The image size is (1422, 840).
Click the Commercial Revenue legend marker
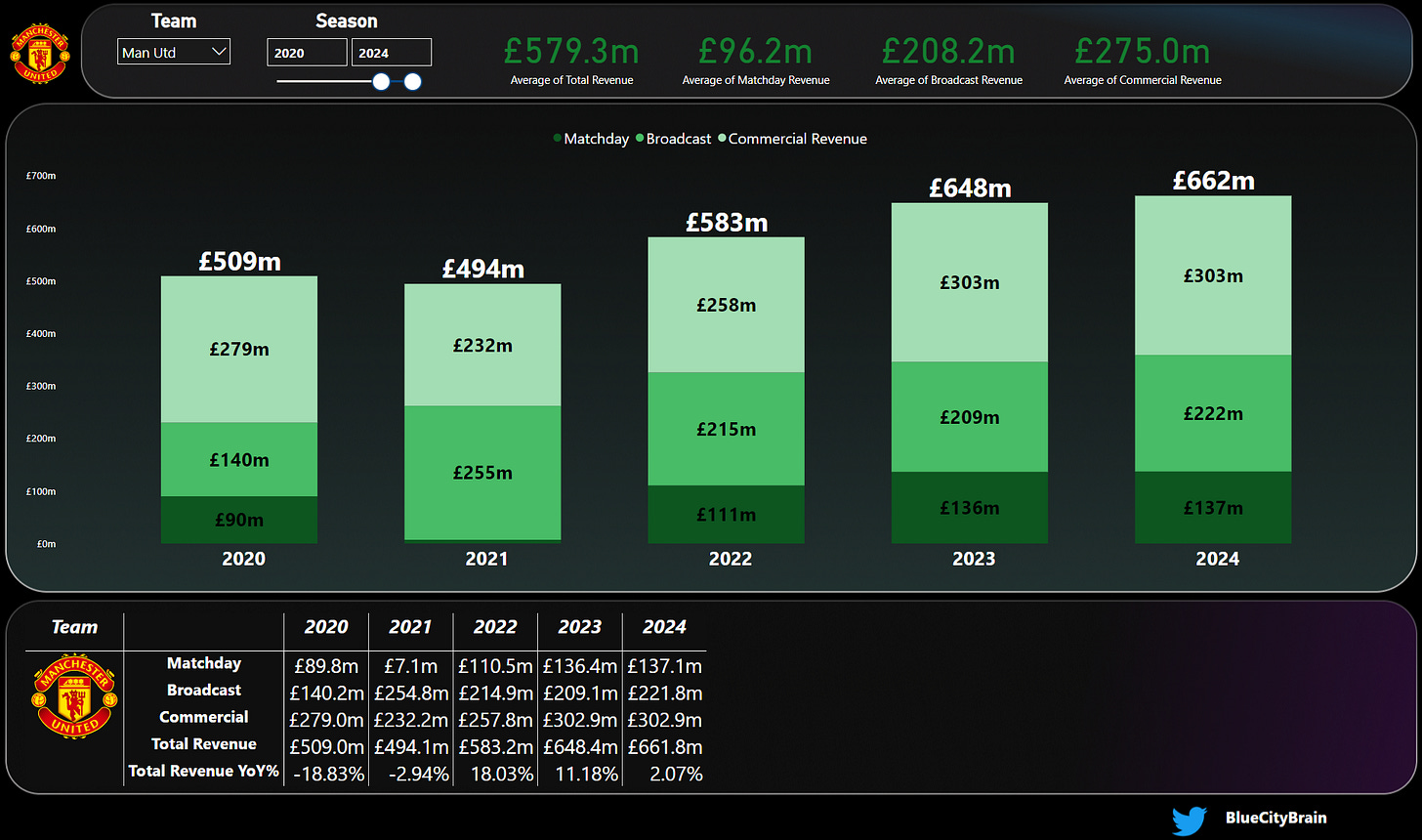(x=722, y=139)
